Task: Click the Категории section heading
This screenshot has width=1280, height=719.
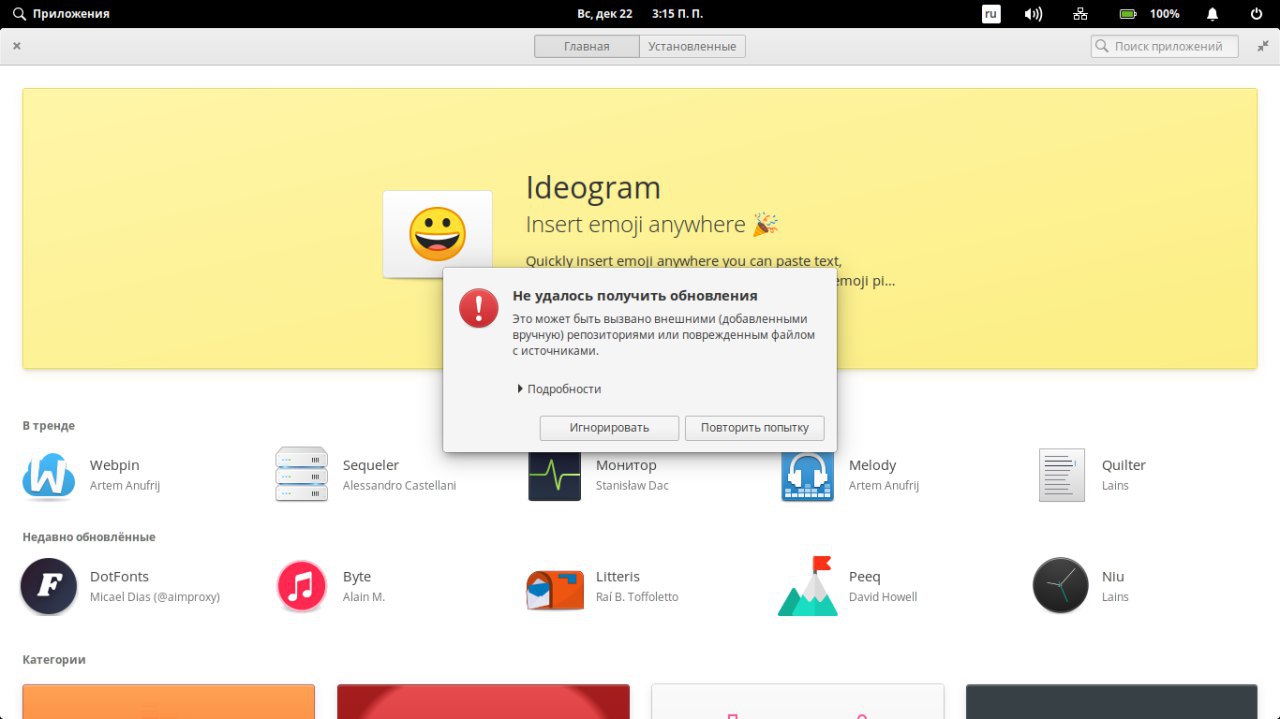Action: tap(54, 660)
